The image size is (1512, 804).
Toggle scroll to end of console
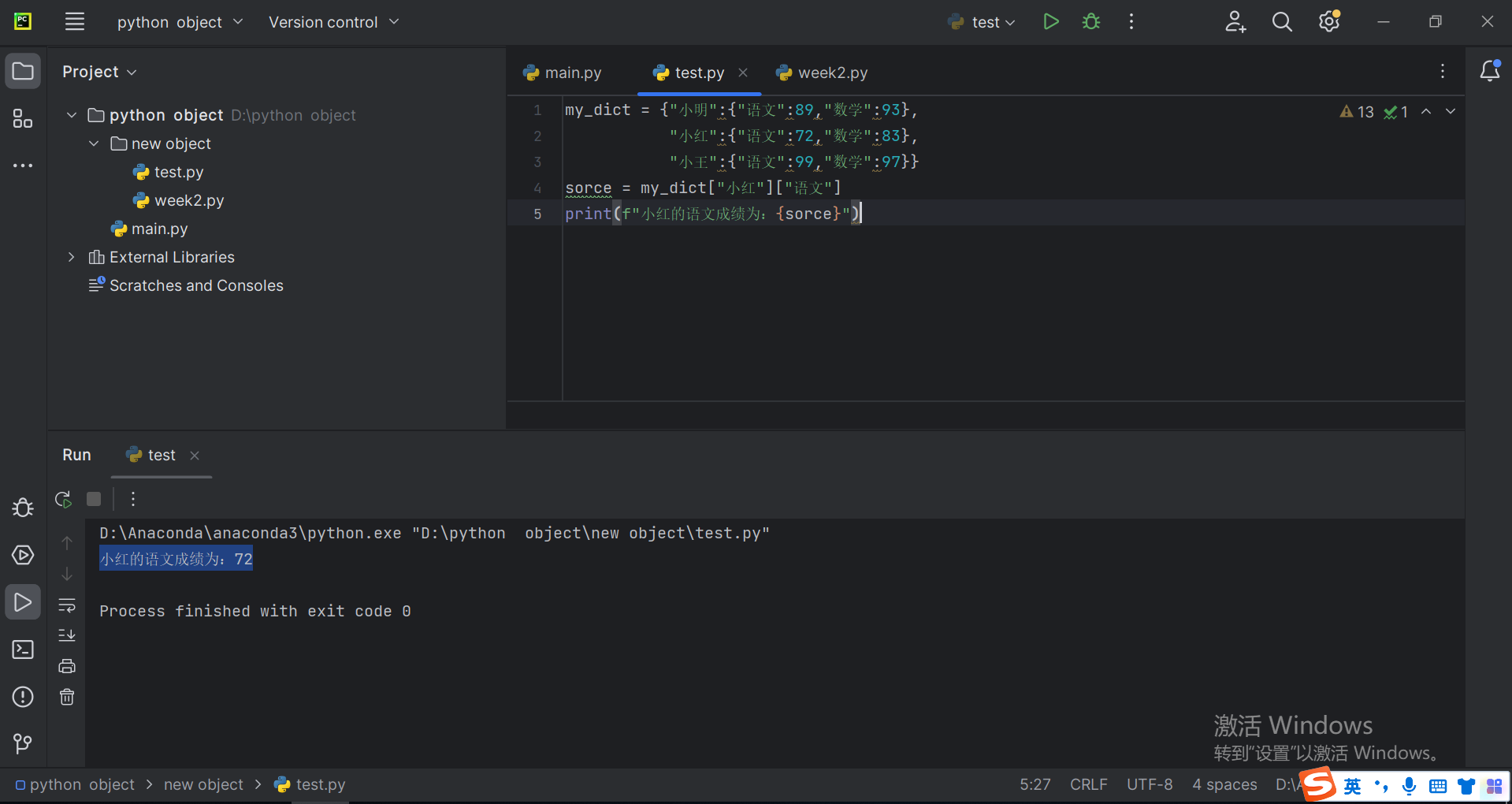[x=67, y=635]
